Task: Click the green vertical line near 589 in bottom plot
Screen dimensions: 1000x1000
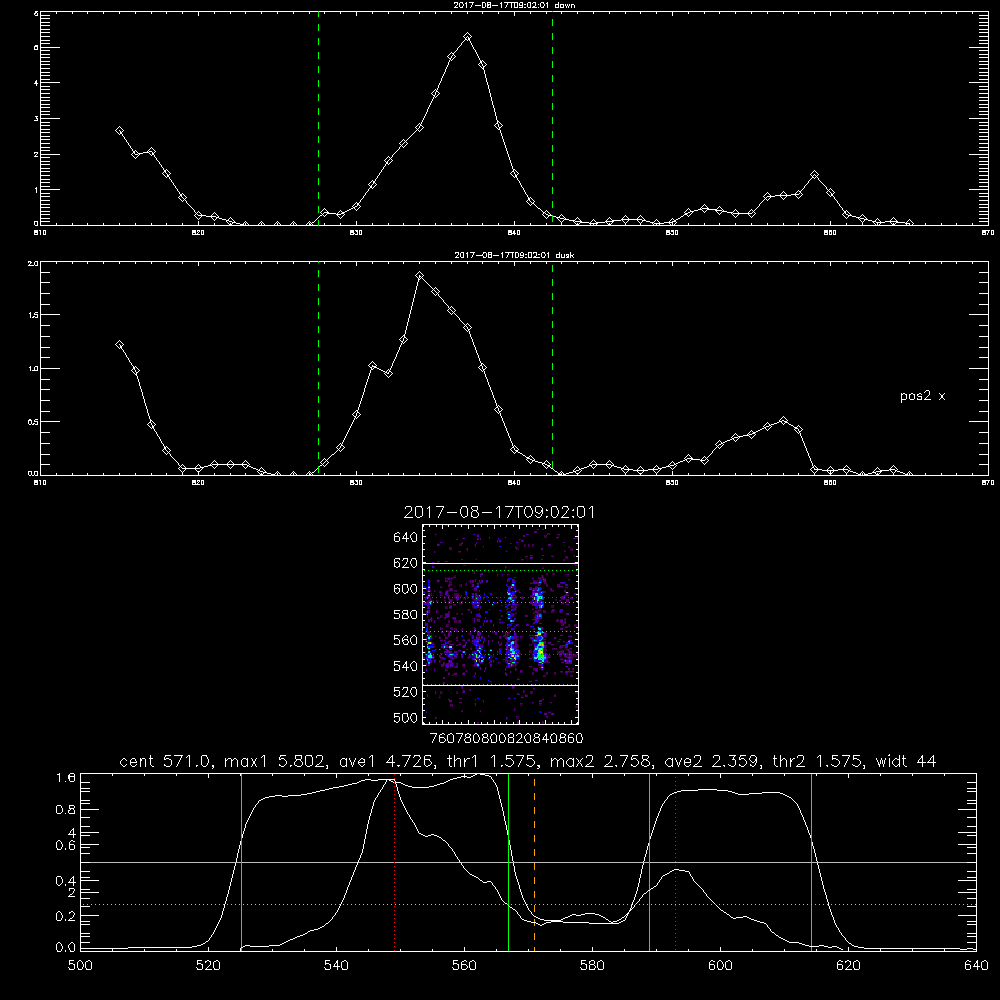Action: click(x=649, y=862)
